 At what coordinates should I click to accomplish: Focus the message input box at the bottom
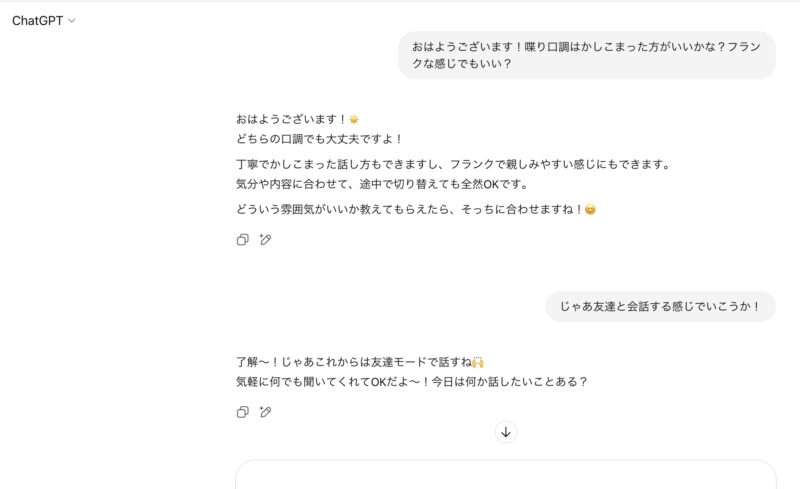(506, 475)
